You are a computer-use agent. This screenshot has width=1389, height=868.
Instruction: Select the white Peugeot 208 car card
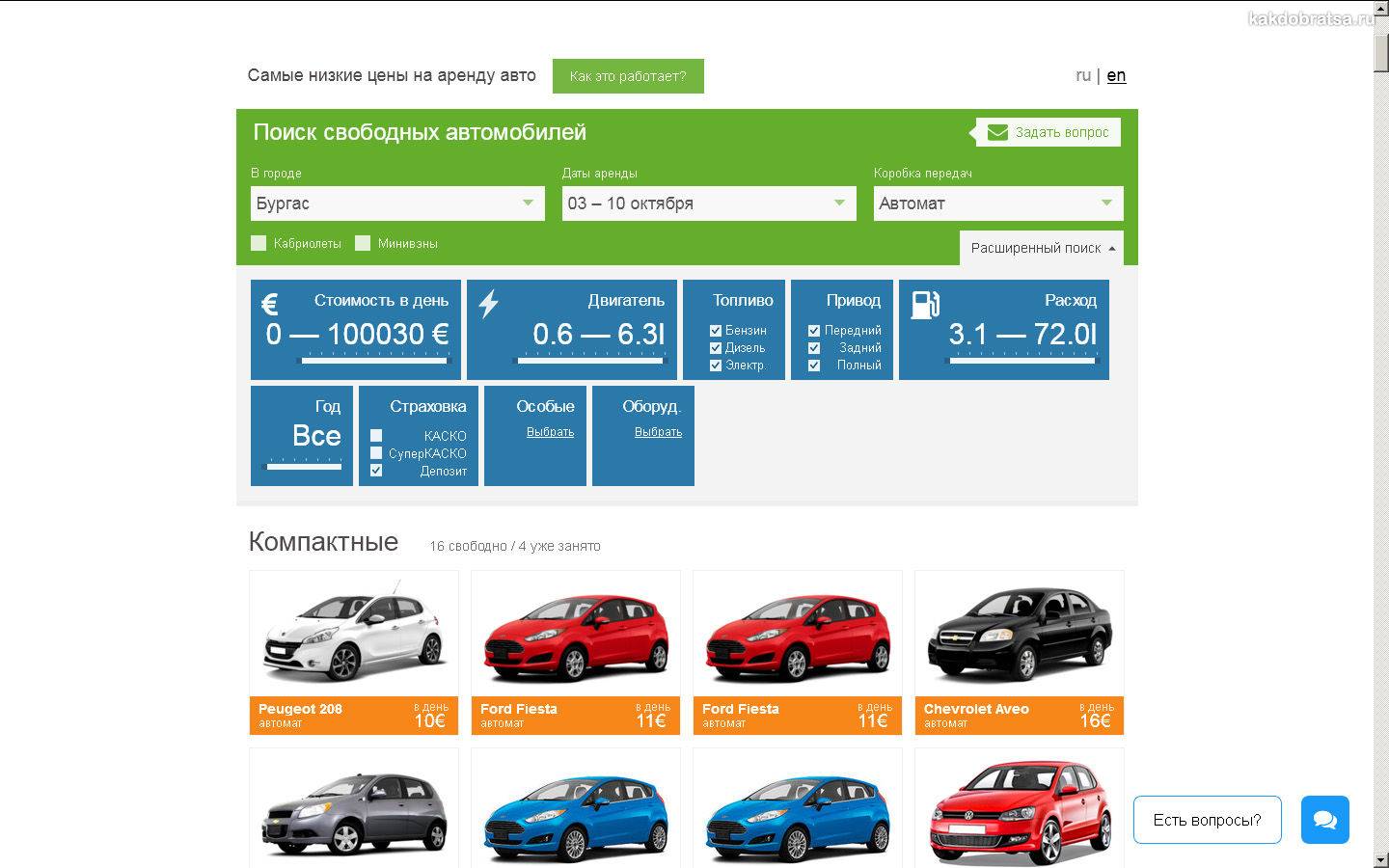click(x=354, y=653)
